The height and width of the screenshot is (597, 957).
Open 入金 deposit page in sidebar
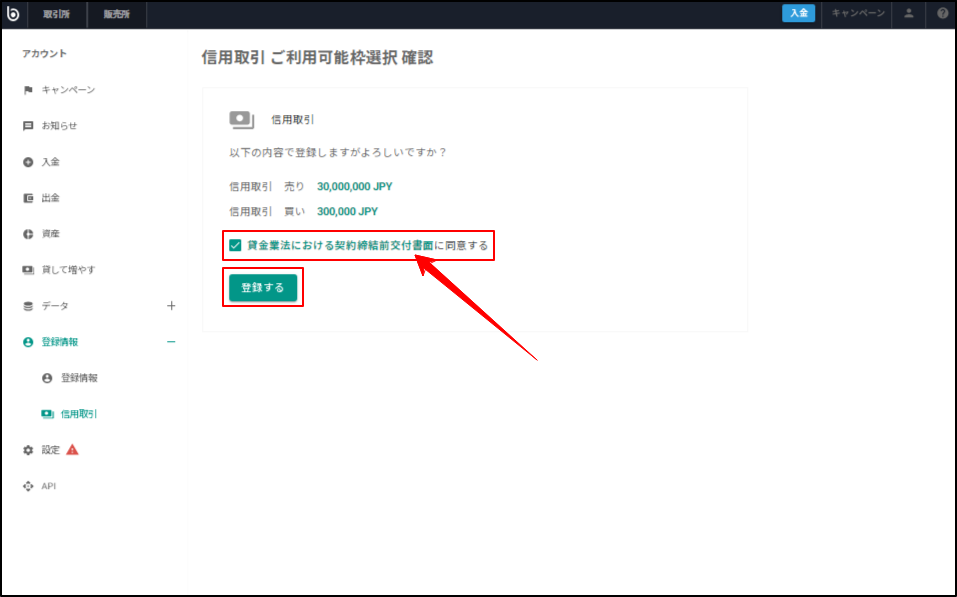point(51,162)
